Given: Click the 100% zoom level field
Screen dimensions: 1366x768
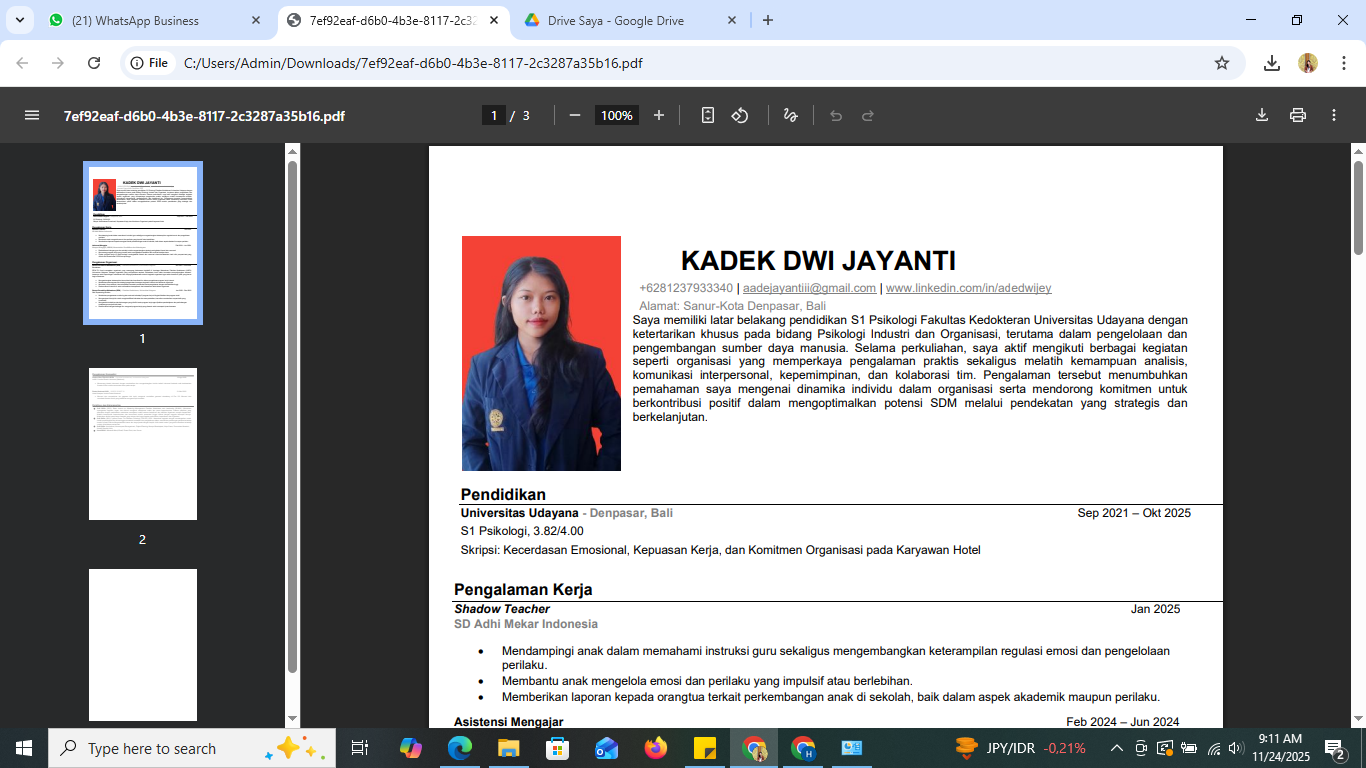Looking at the screenshot, I should tap(617, 115).
